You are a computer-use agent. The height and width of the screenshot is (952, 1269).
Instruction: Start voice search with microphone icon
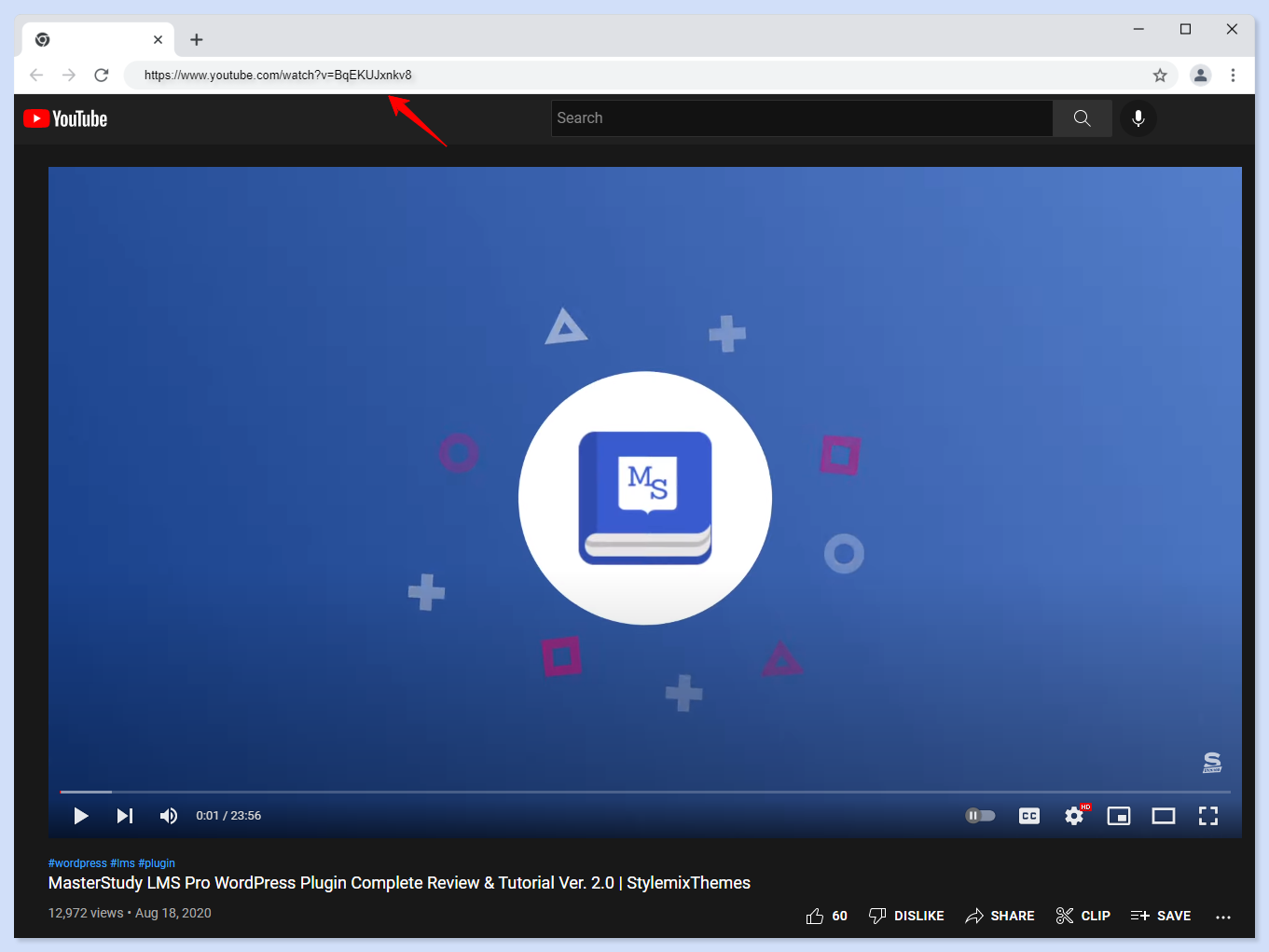(1138, 118)
